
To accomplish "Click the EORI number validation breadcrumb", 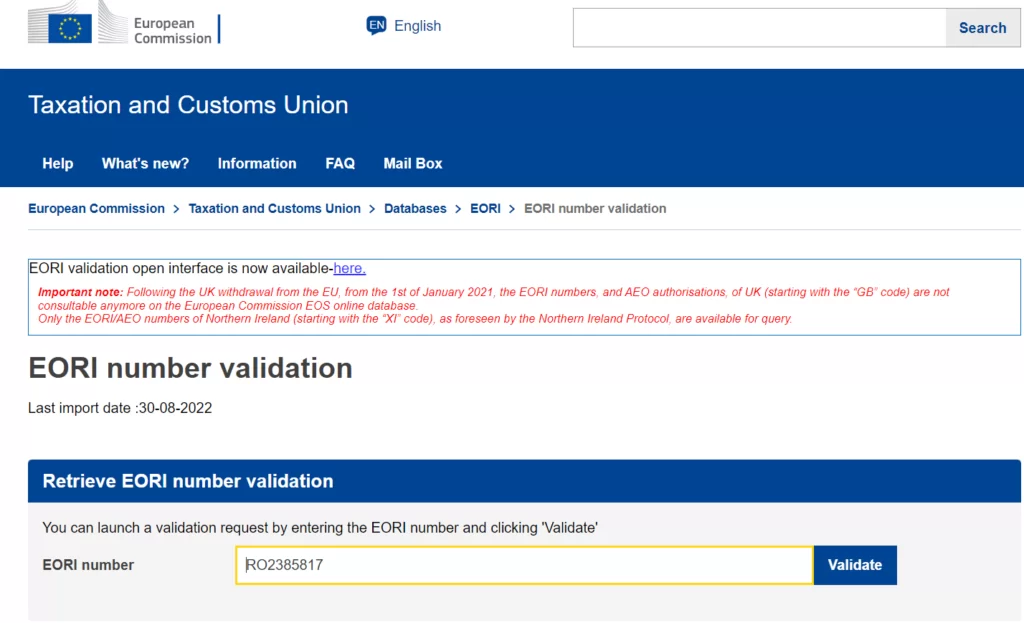I will [x=595, y=209].
